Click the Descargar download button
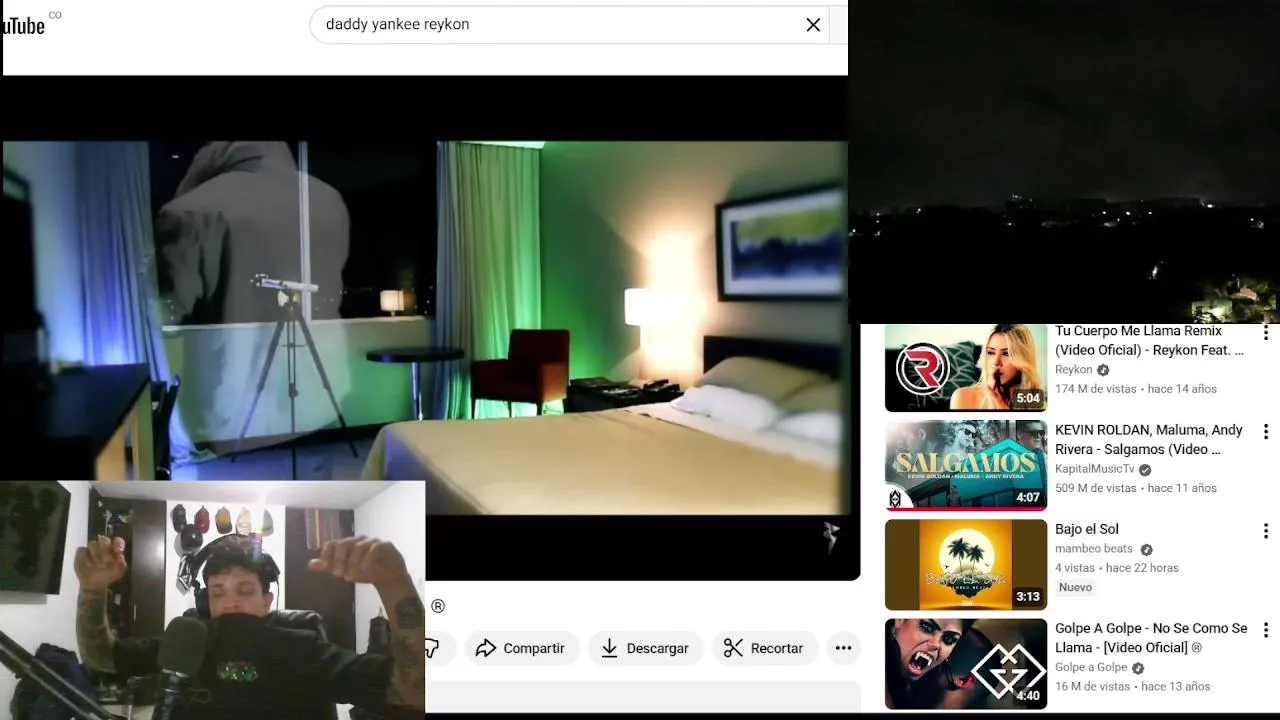This screenshot has height=720, width=1280. click(x=645, y=648)
